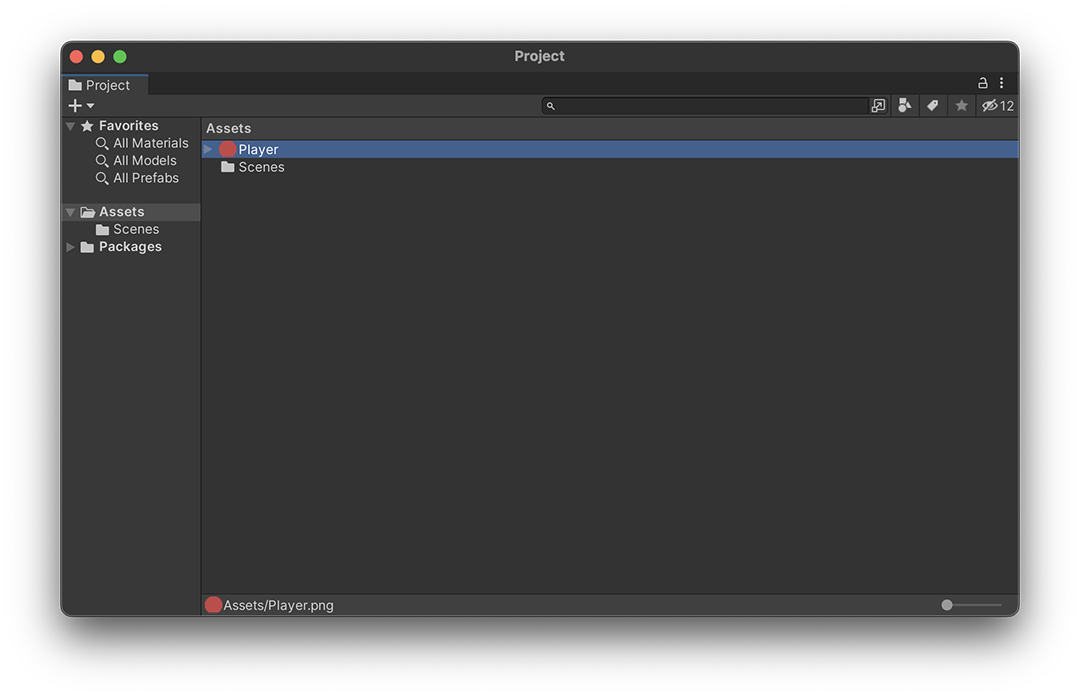Close the Project window with red button
Screen dimensions: 1080x697
tap(76, 56)
